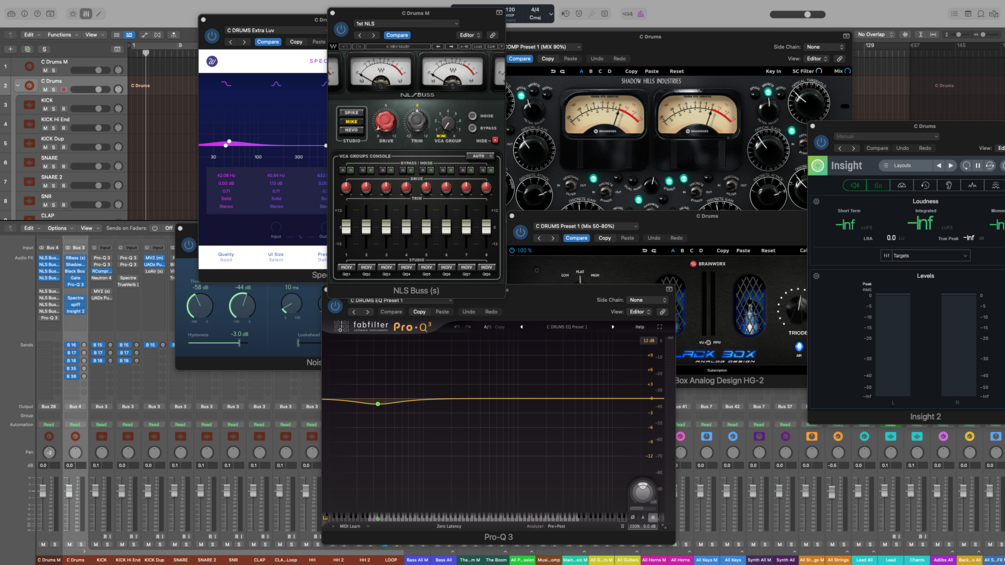
Task: Select Insight spectrum tab icon
Action: [972, 185]
